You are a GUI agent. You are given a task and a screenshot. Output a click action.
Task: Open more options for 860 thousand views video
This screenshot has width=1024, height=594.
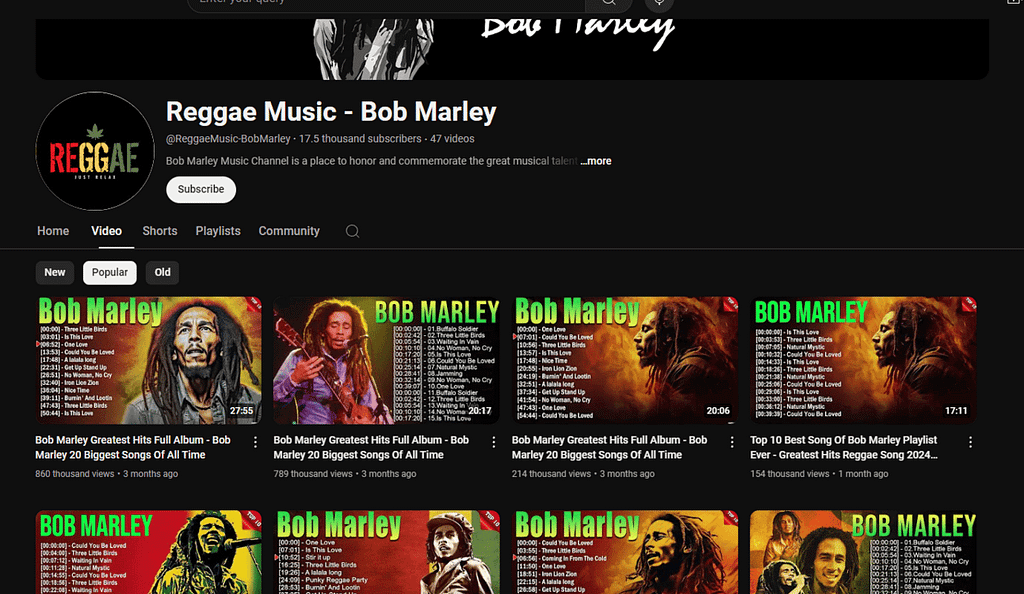pos(255,443)
